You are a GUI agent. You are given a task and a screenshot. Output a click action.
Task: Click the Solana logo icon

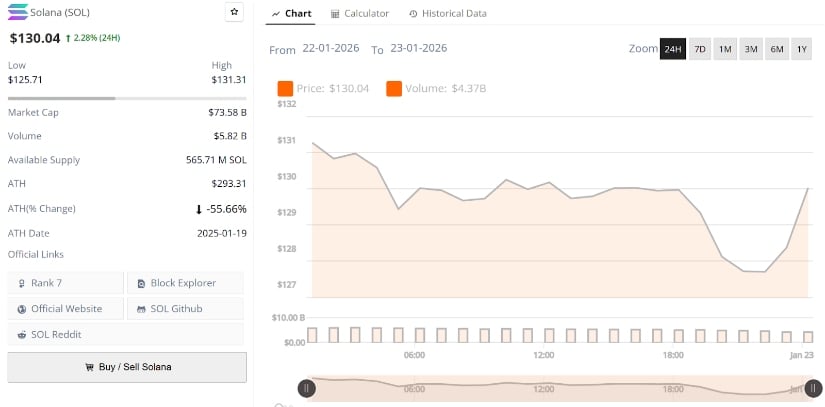click(18, 12)
